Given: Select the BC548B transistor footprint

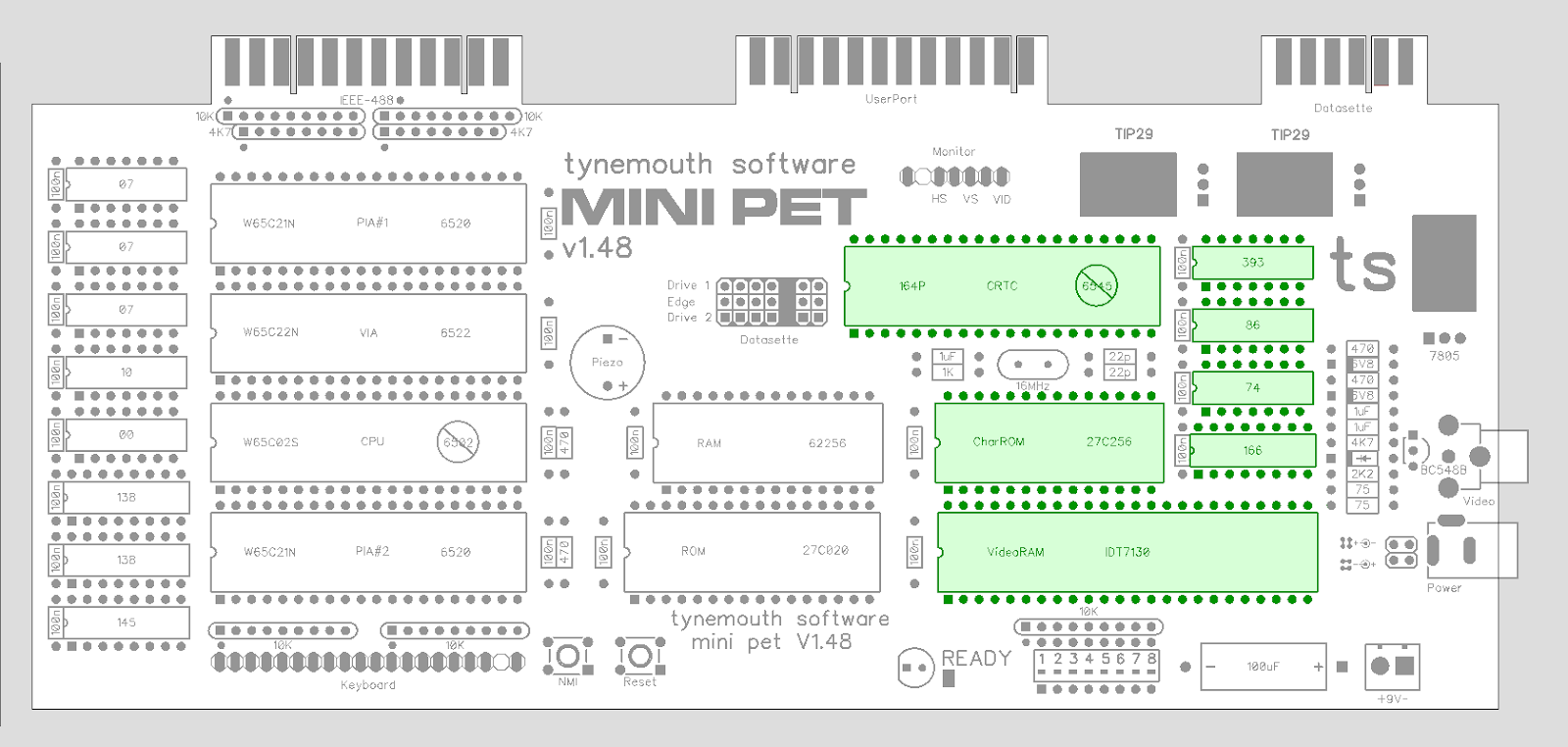Looking at the screenshot, I should [1415, 450].
